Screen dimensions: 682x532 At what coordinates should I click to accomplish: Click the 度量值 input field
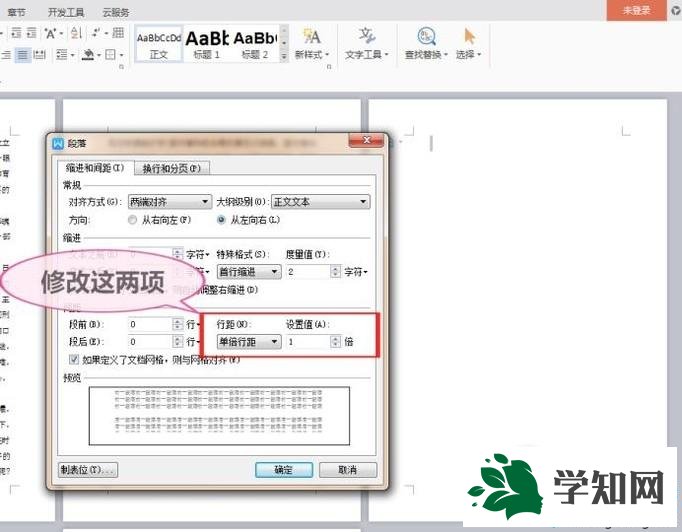coord(308,272)
